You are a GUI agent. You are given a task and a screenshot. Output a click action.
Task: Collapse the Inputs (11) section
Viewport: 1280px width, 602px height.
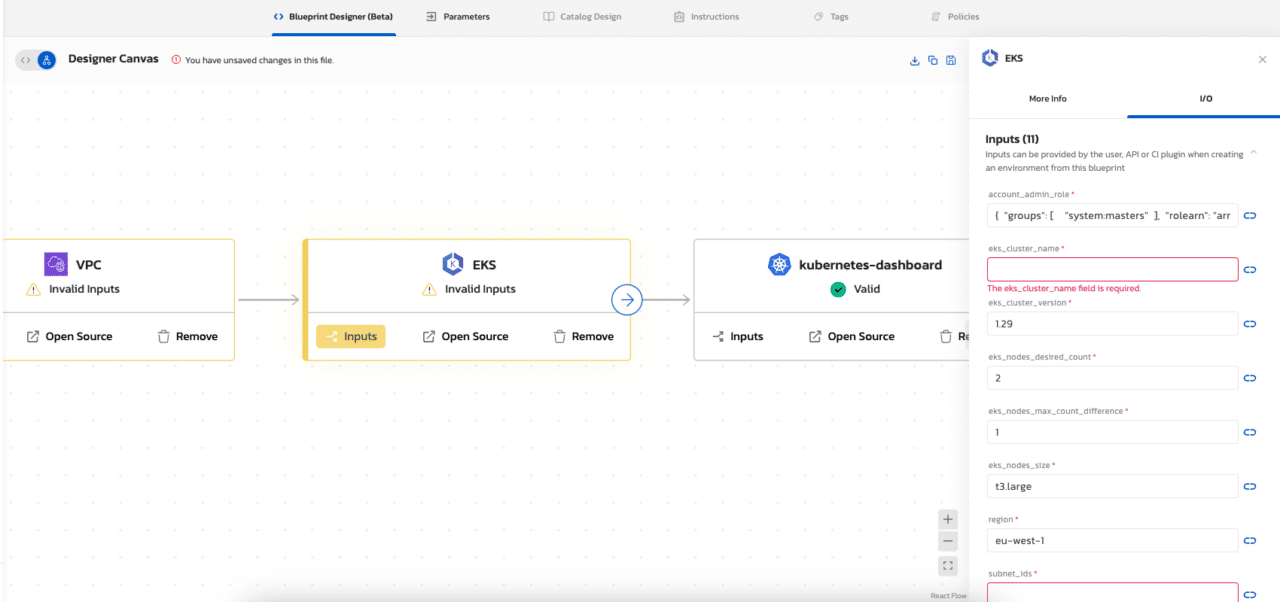(x=1254, y=153)
